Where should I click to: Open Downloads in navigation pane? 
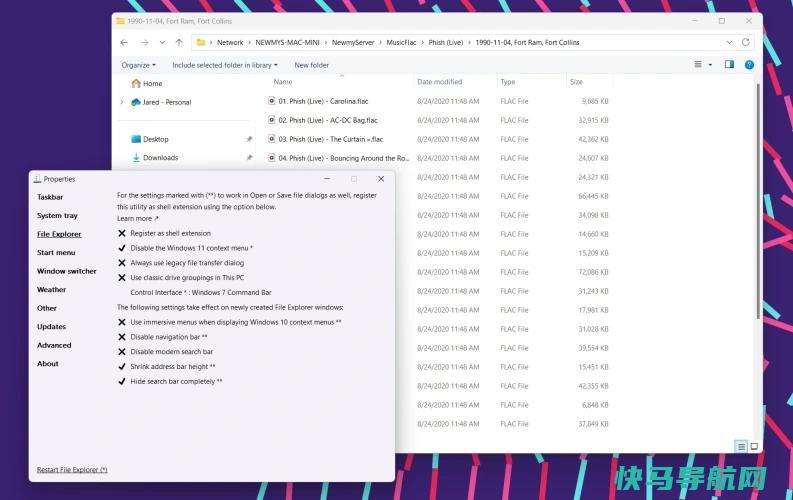pos(155,158)
